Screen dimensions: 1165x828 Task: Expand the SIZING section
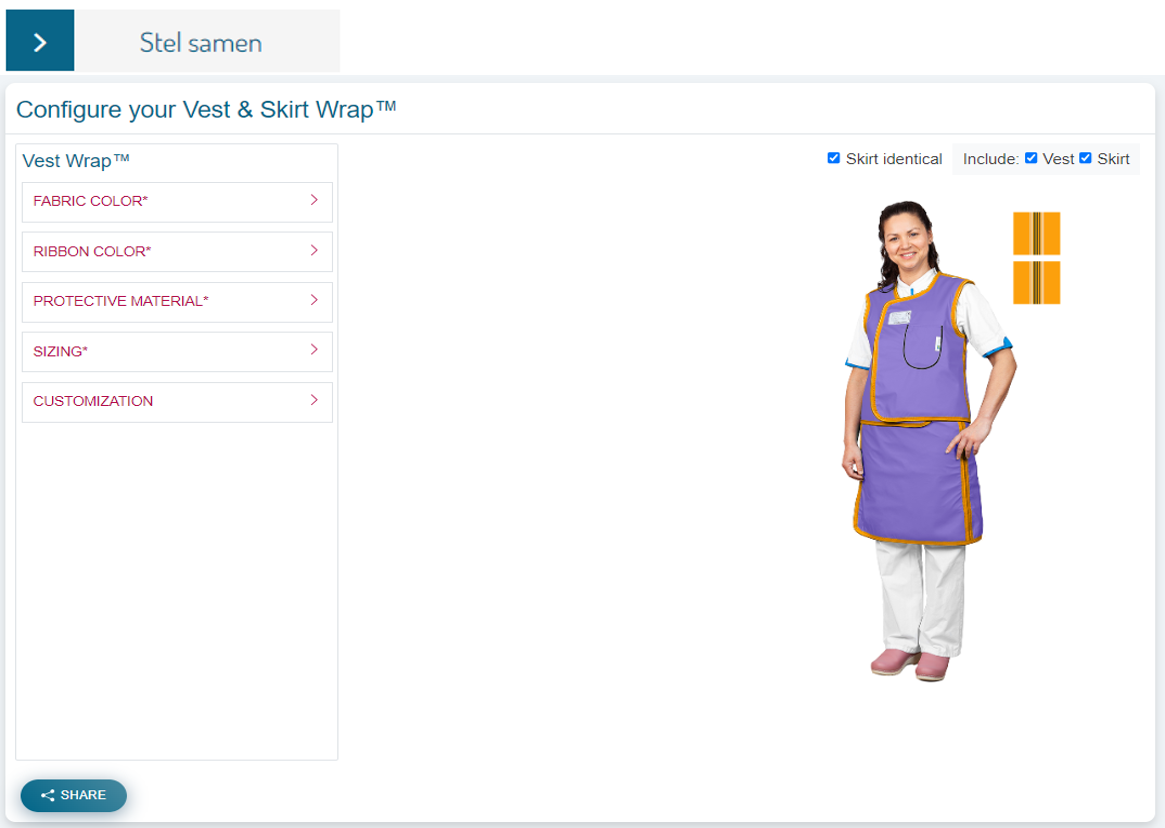click(x=177, y=351)
